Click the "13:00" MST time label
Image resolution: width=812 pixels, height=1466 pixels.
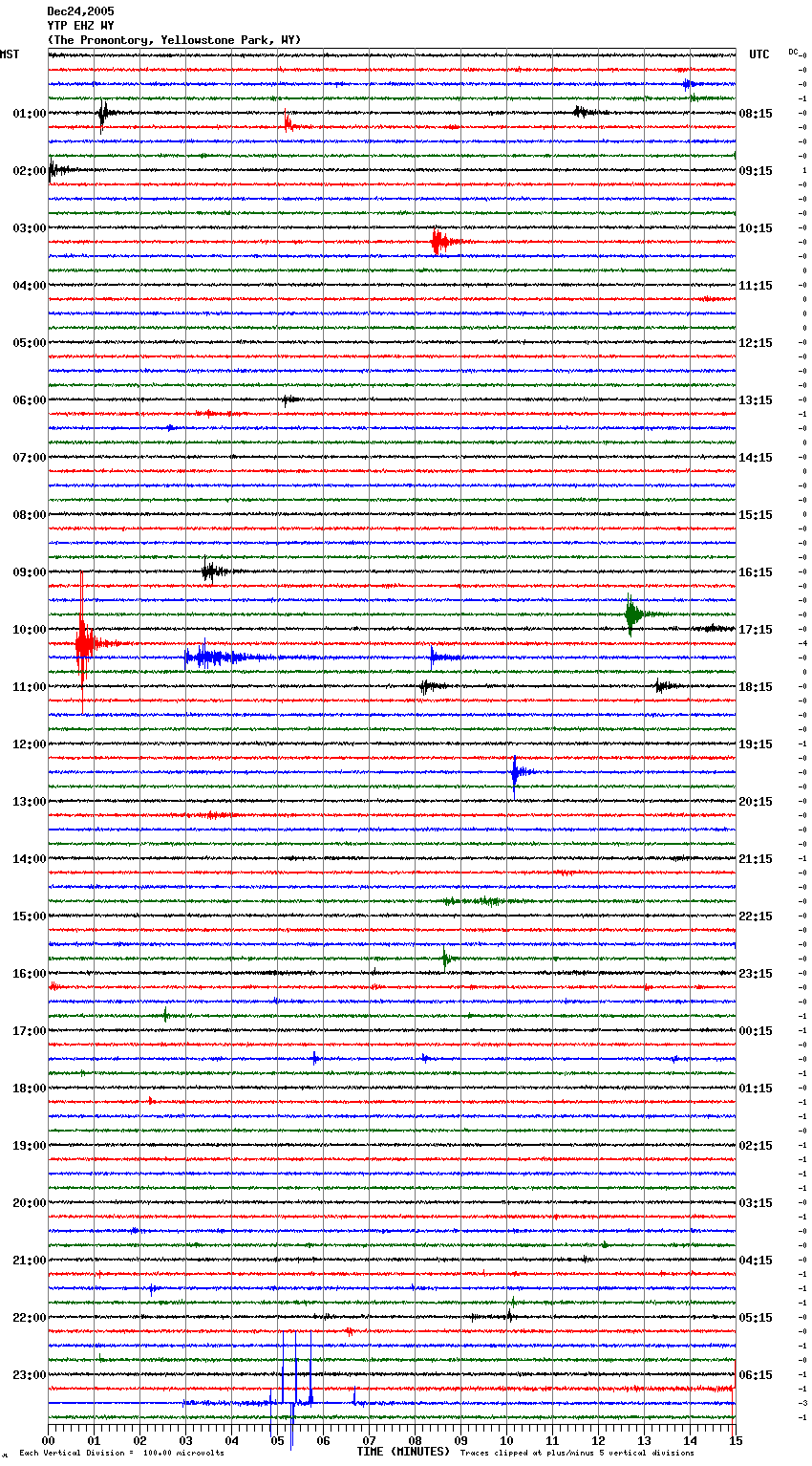click(x=29, y=802)
